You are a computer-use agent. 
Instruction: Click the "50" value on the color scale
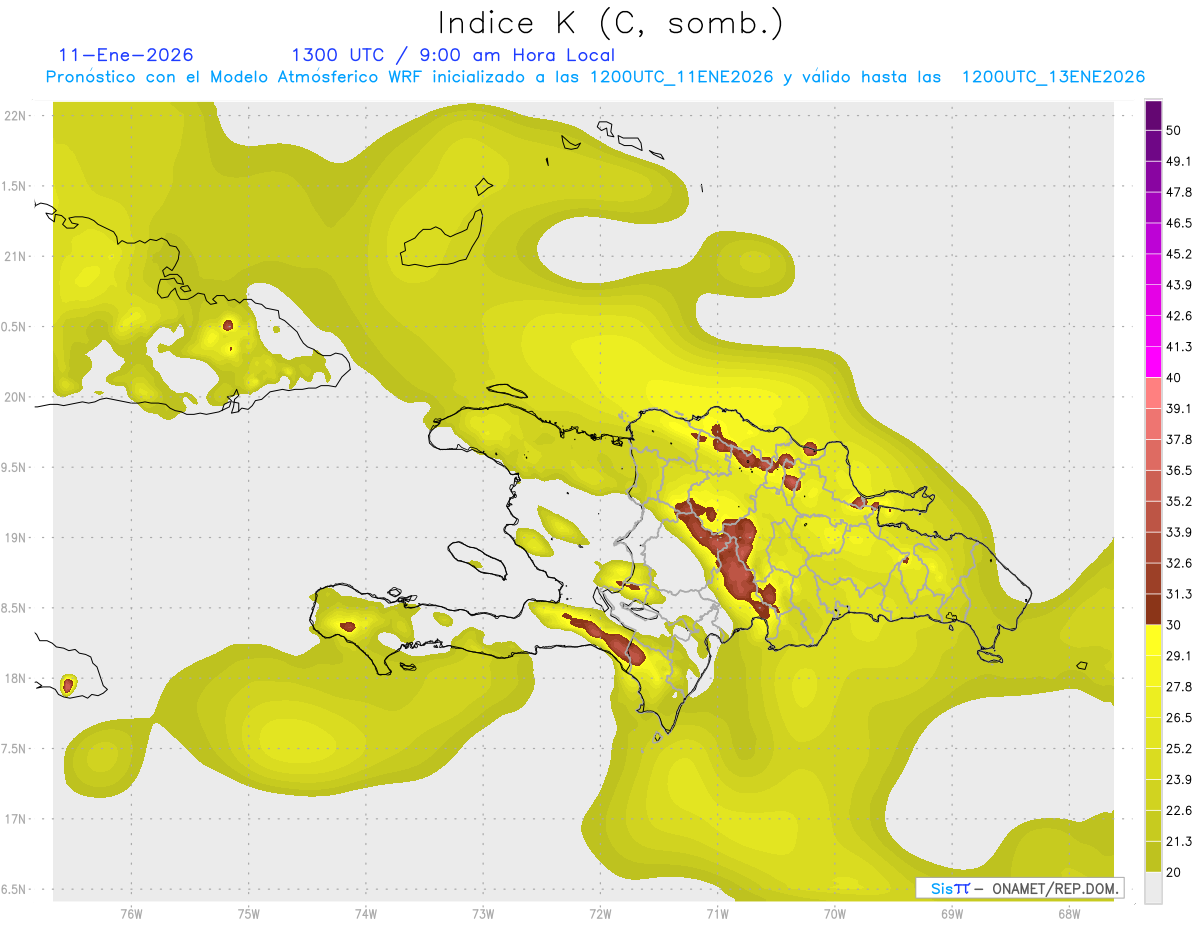click(1174, 130)
